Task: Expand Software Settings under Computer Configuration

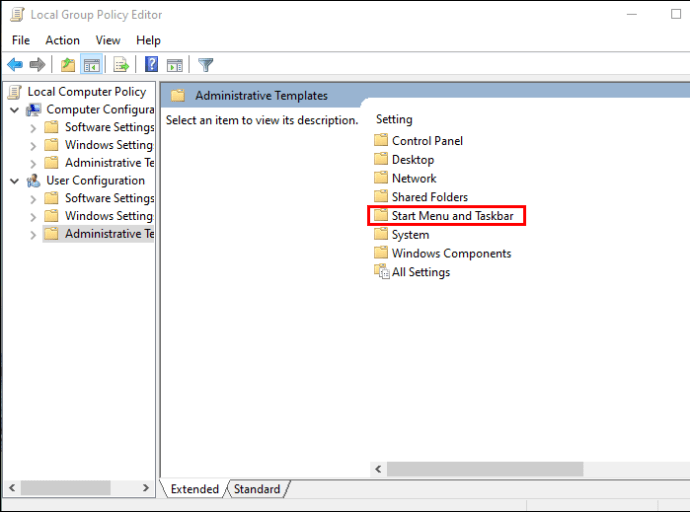Action: (33, 128)
